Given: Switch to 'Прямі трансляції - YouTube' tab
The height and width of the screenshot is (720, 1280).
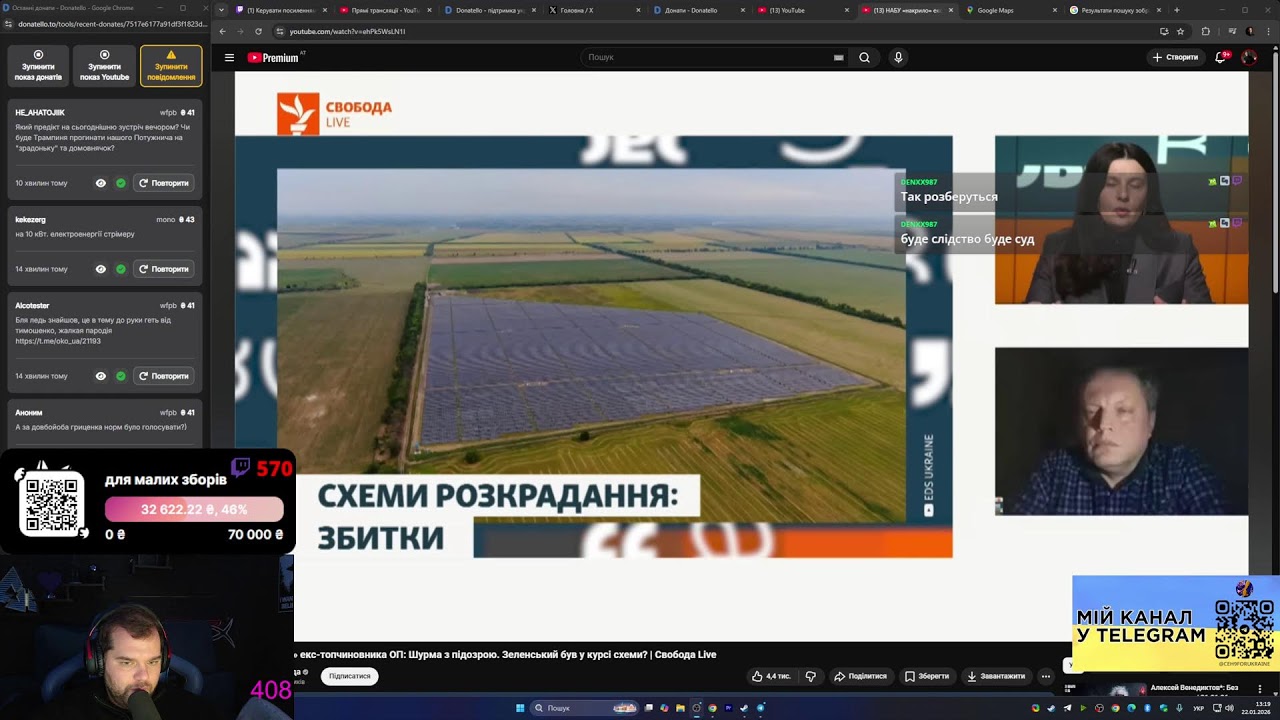Looking at the screenshot, I should point(386,10).
